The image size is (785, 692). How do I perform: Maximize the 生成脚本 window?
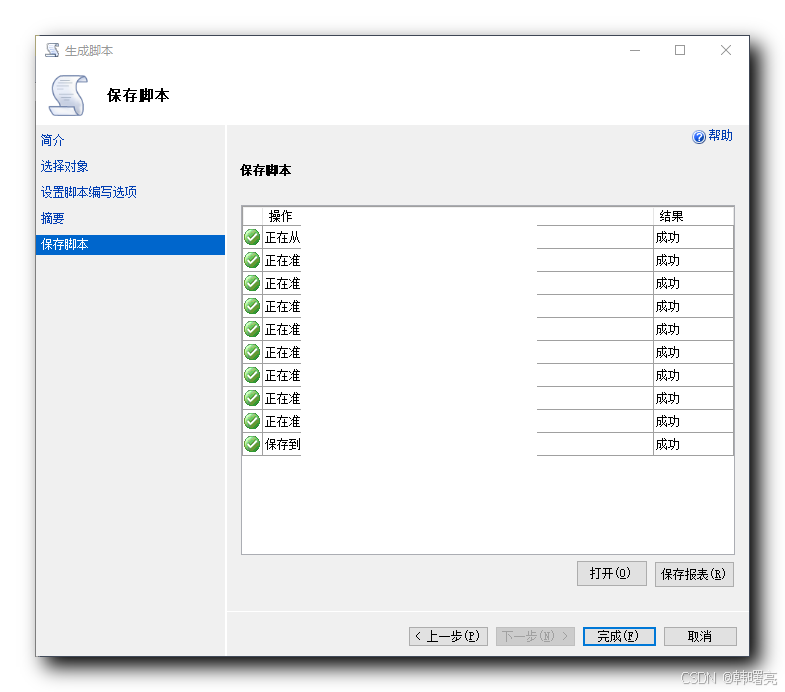(x=679, y=50)
